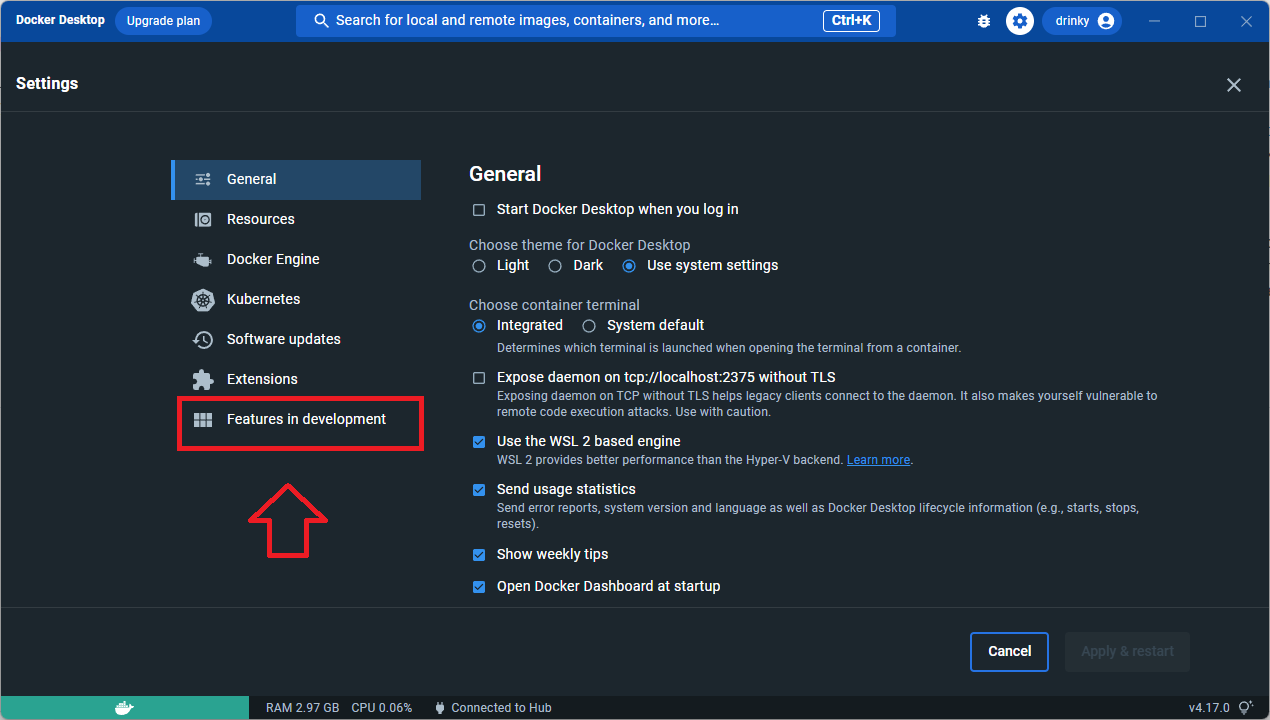Click the user avatar icon next to drinky
The height and width of the screenshot is (720, 1270).
click(x=1106, y=21)
